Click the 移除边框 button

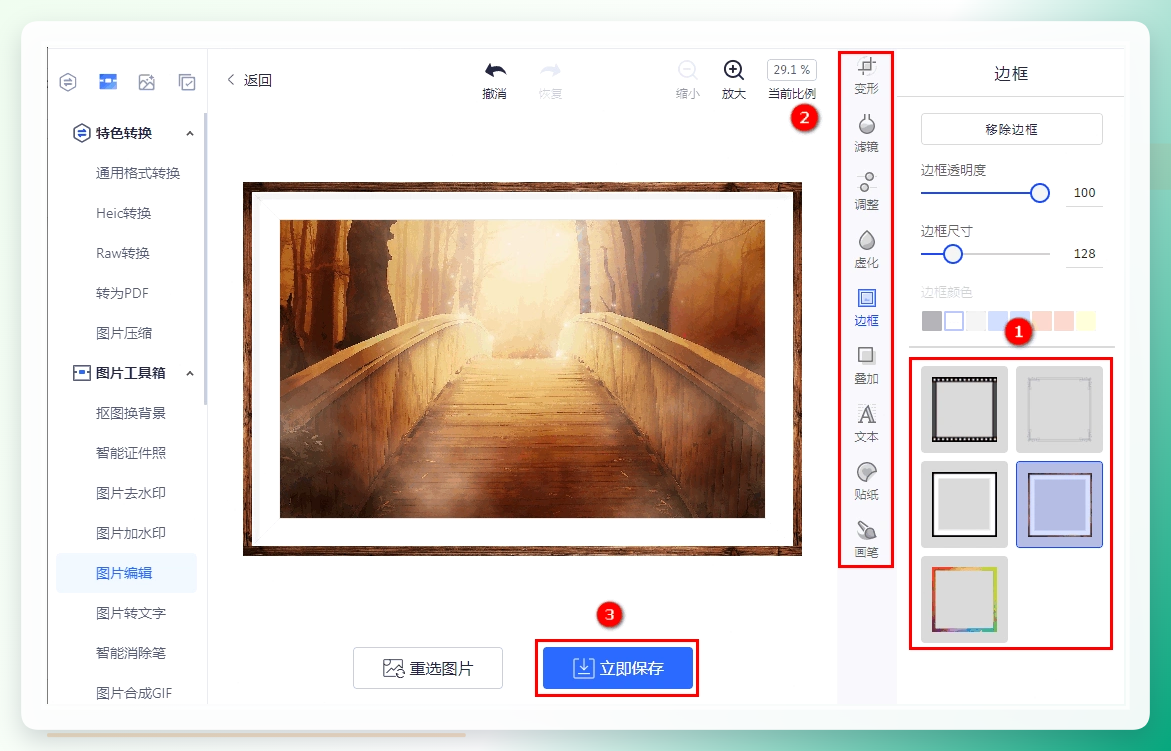(x=1011, y=129)
